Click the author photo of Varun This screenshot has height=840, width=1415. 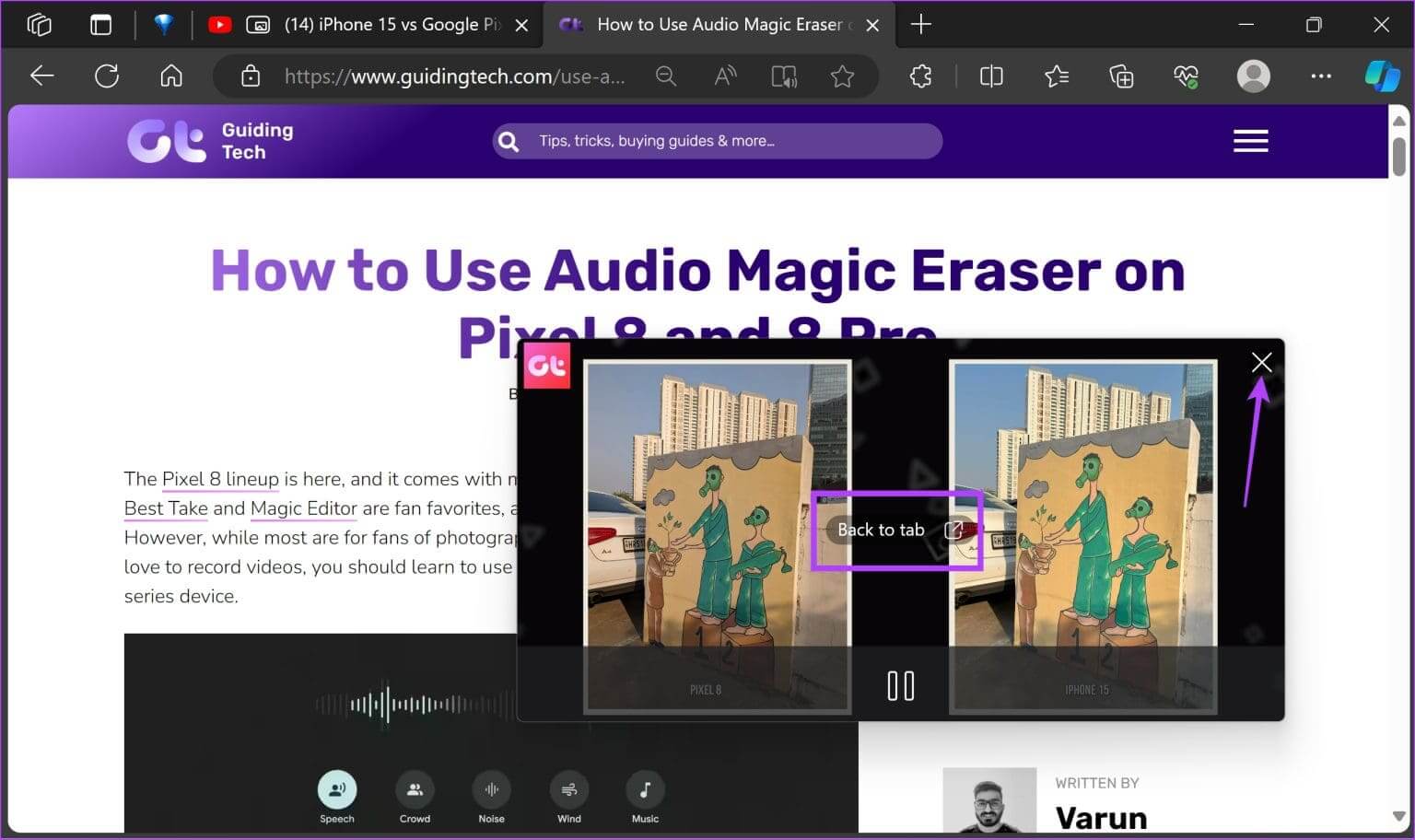[989, 799]
